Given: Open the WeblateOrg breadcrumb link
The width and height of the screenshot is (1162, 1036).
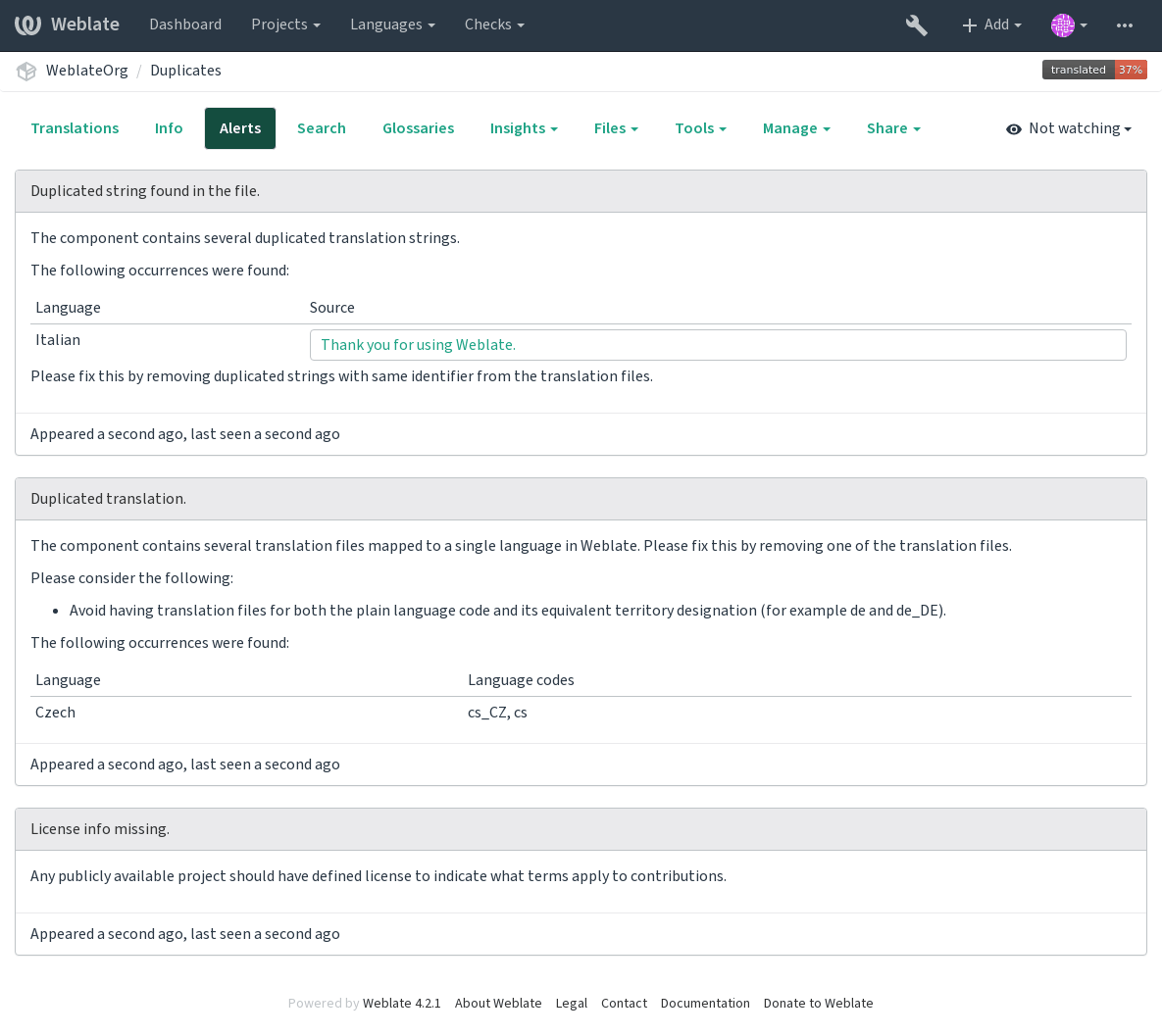Looking at the screenshot, I should click(x=86, y=71).
